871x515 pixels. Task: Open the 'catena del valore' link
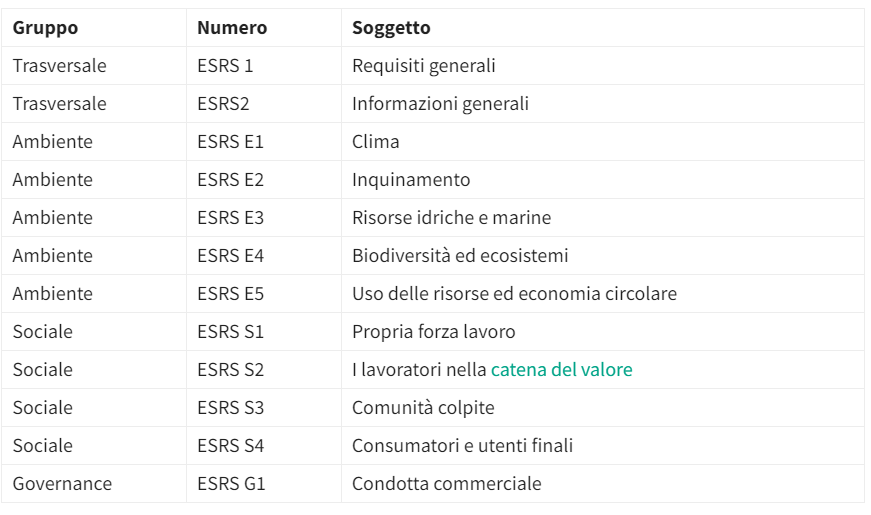561,370
